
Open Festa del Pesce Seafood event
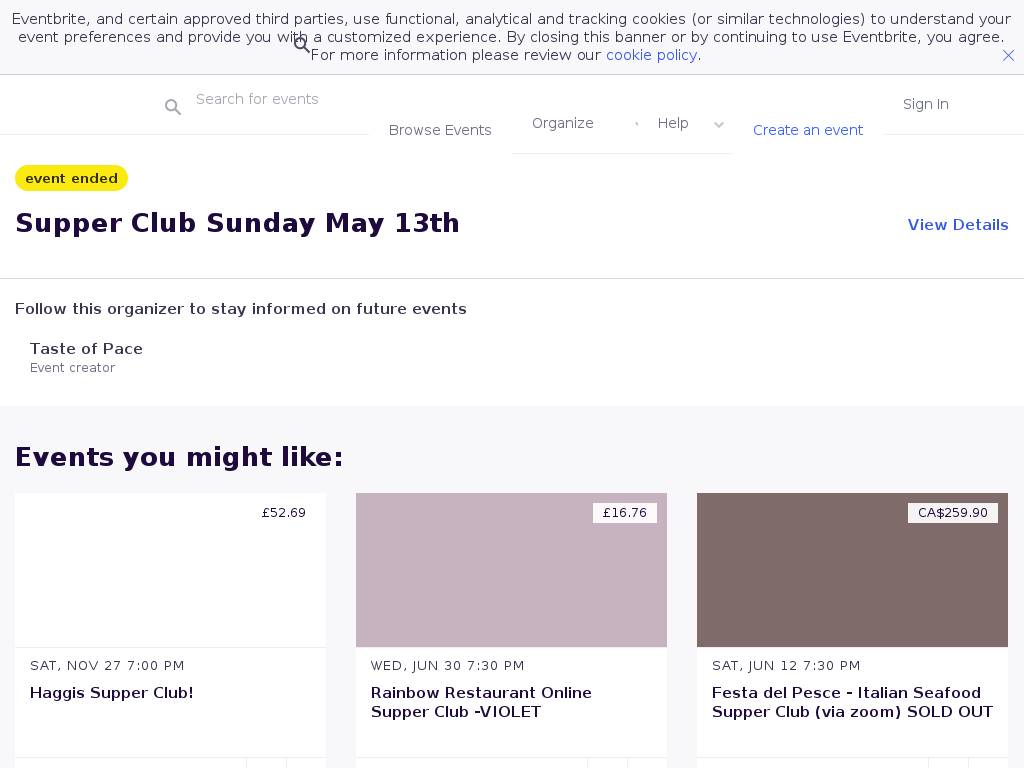click(x=852, y=702)
